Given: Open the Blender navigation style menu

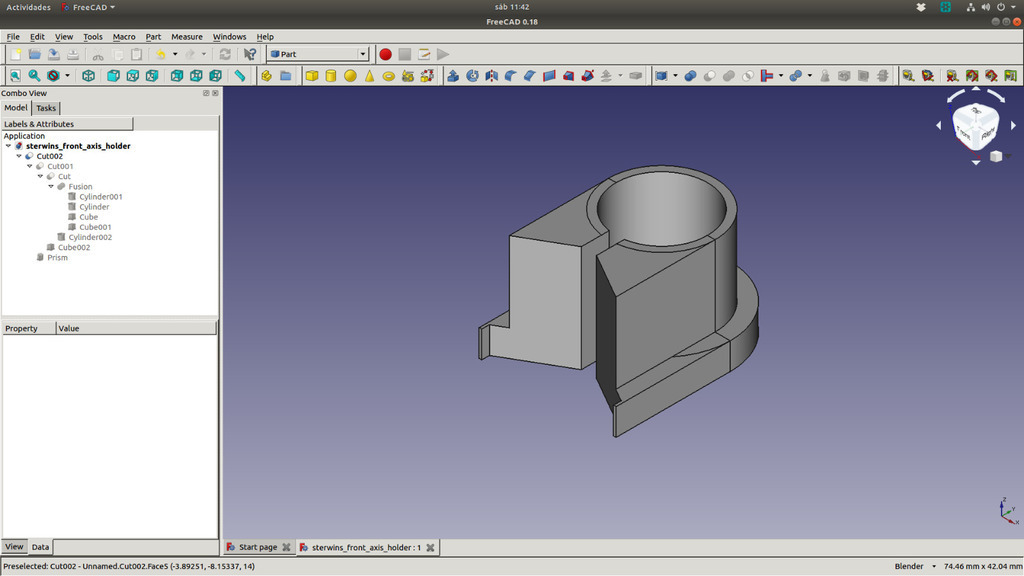Looking at the screenshot, I should coord(916,566).
